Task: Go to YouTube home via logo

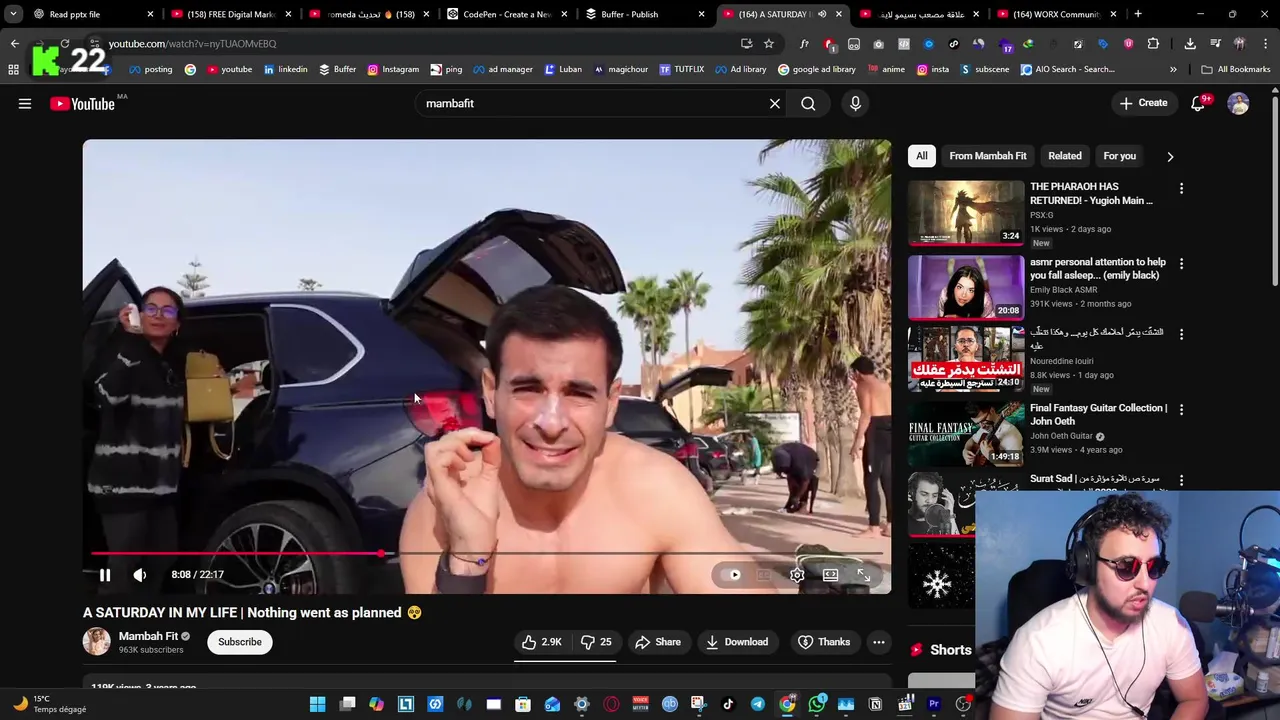Action: [x=82, y=104]
